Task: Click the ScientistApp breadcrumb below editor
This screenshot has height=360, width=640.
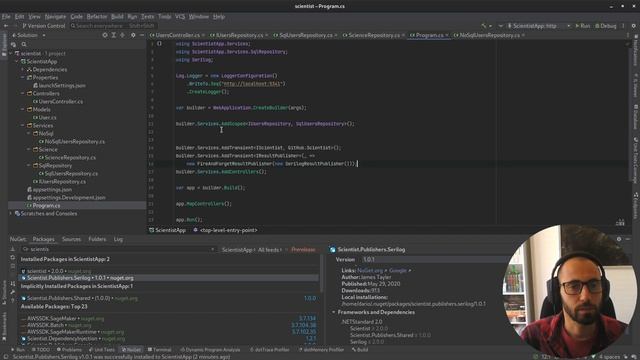Action: 167,230
